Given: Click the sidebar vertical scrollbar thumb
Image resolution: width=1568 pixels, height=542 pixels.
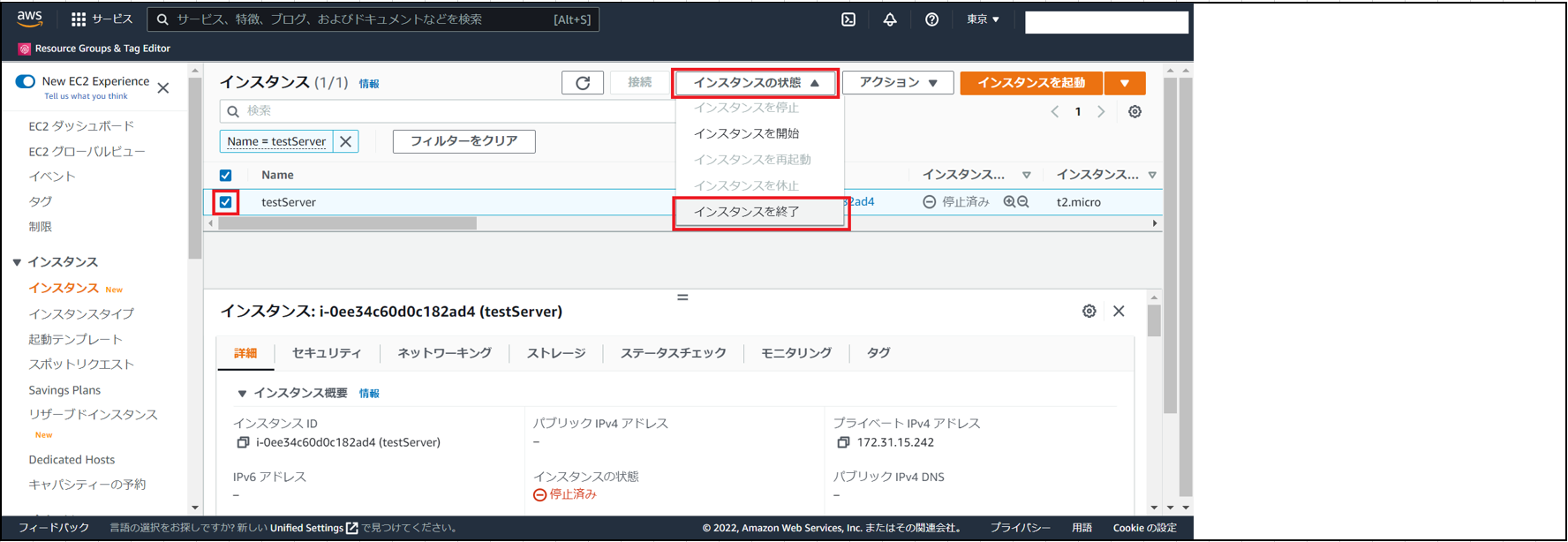Looking at the screenshot, I should point(195,168).
